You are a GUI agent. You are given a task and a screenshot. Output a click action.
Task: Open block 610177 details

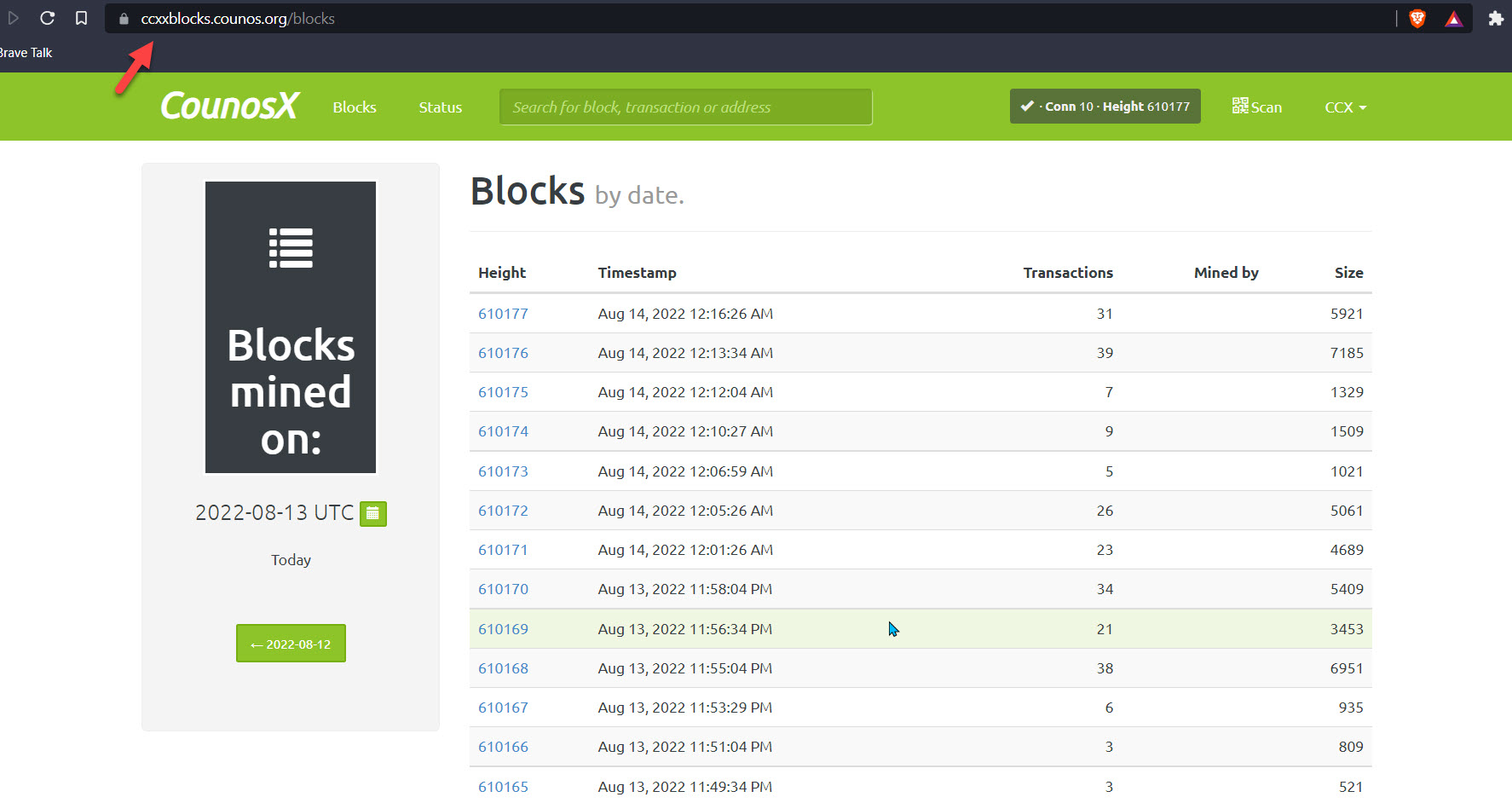(503, 314)
